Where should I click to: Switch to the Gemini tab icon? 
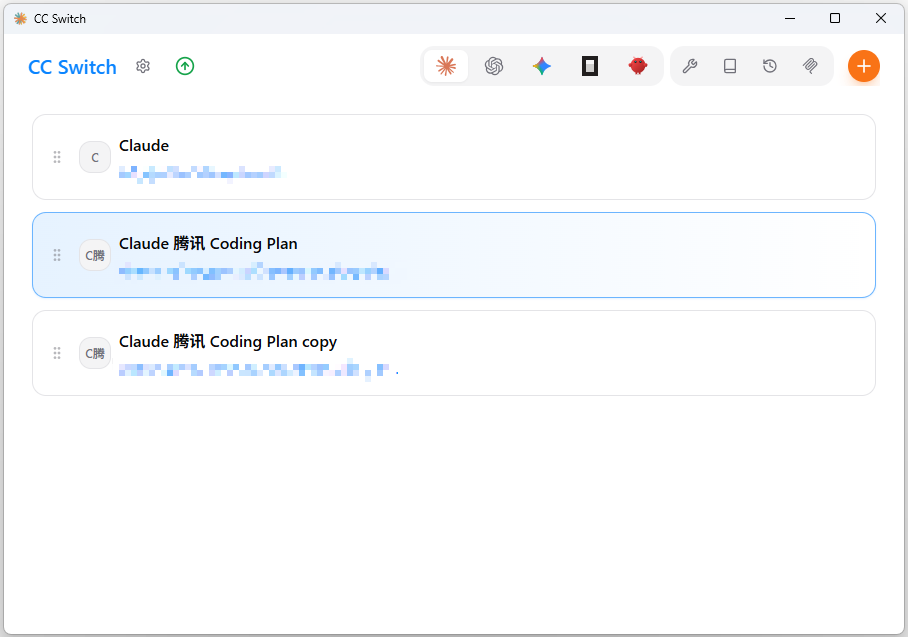542,66
